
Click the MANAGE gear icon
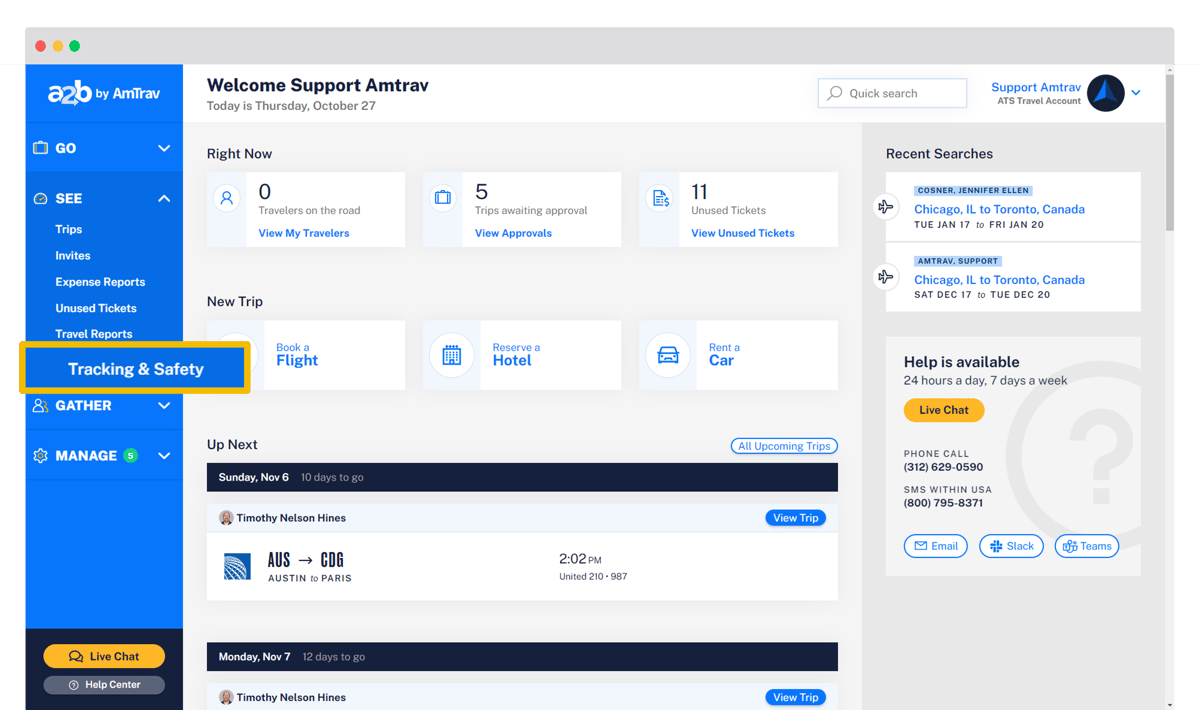(x=39, y=455)
